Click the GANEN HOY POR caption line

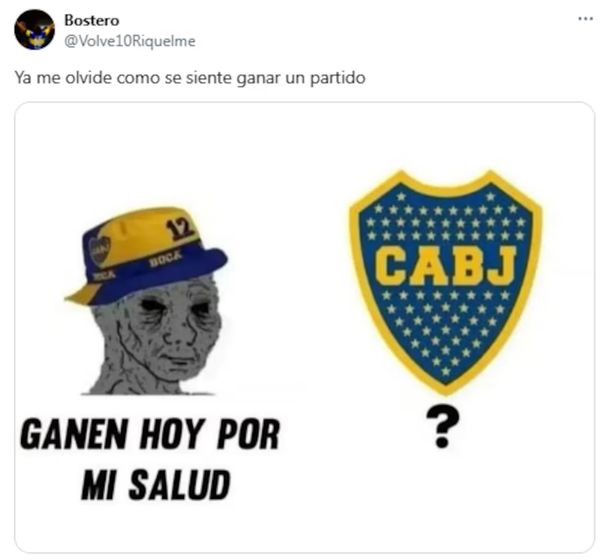click(150, 434)
